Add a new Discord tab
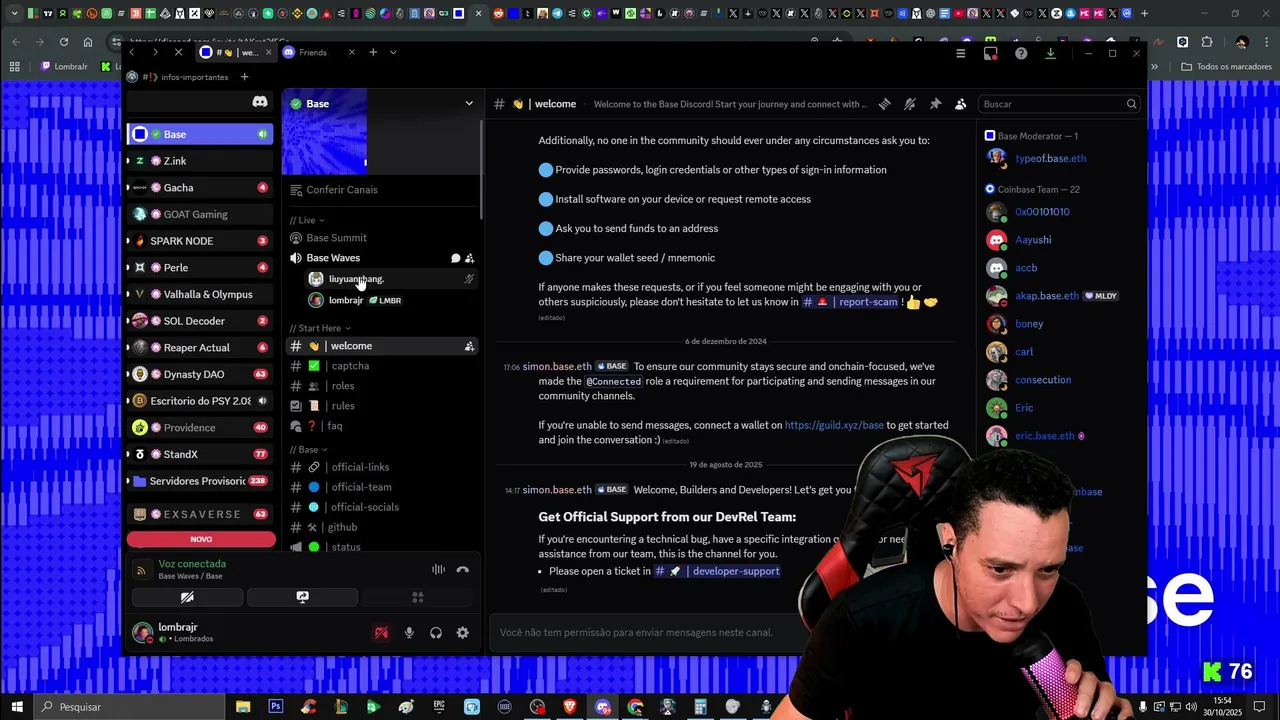Viewport: 1280px width, 720px height. [x=373, y=52]
